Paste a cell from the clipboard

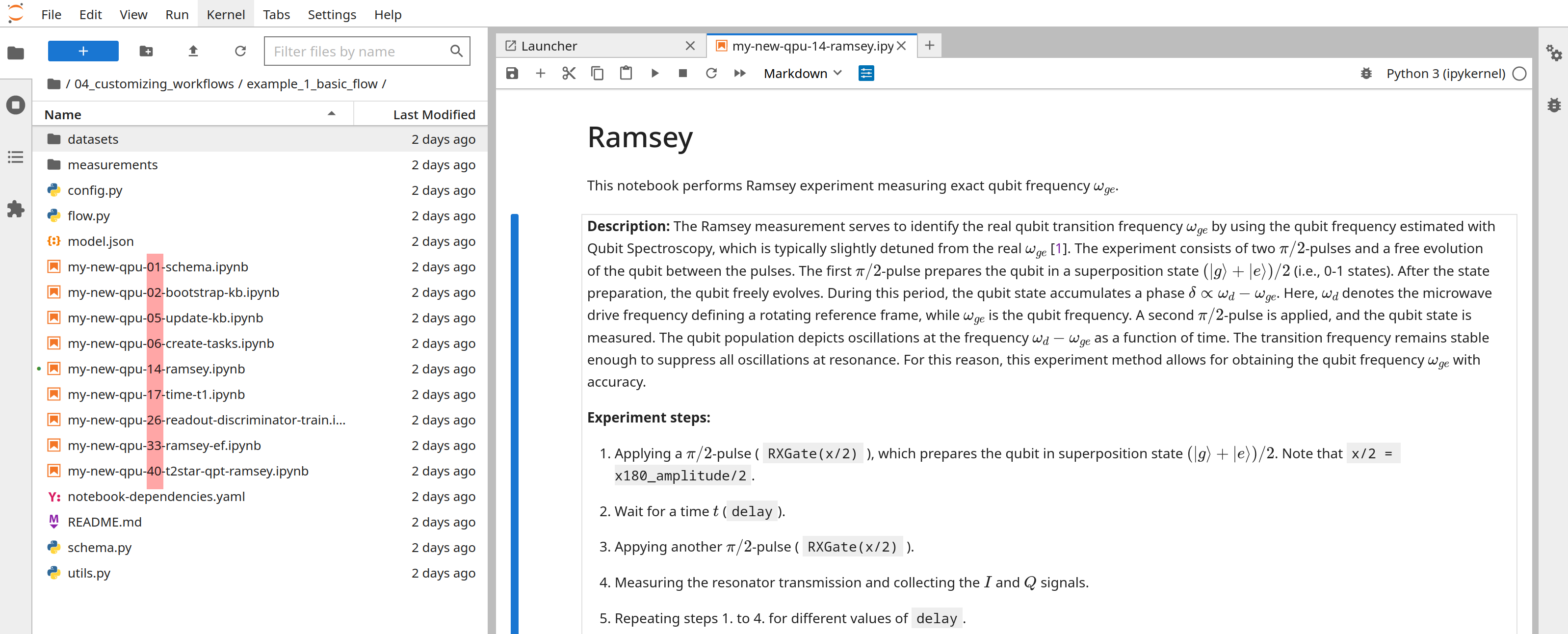point(626,73)
